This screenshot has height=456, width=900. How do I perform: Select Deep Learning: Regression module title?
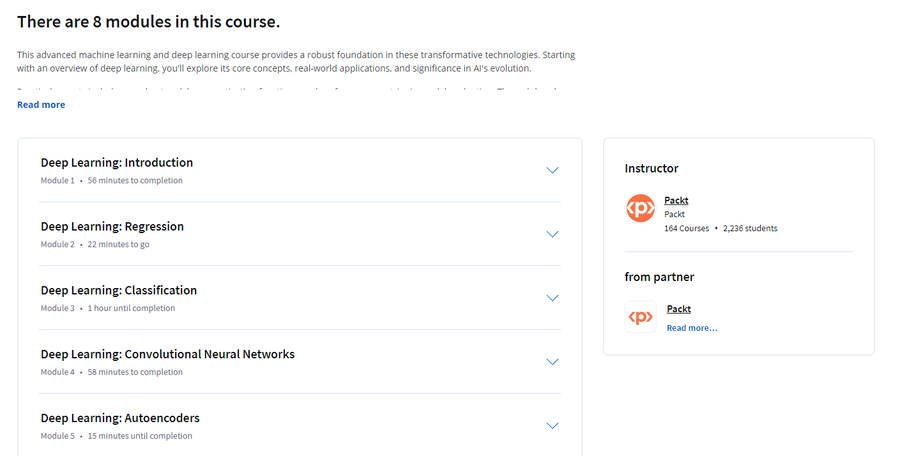click(112, 226)
